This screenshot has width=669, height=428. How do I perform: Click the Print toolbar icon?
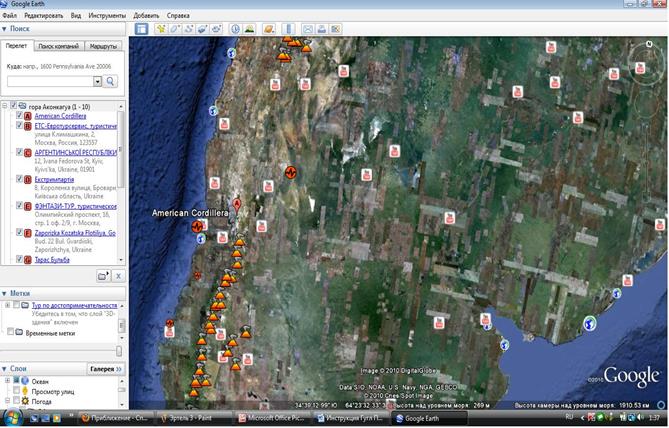[x=322, y=29]
